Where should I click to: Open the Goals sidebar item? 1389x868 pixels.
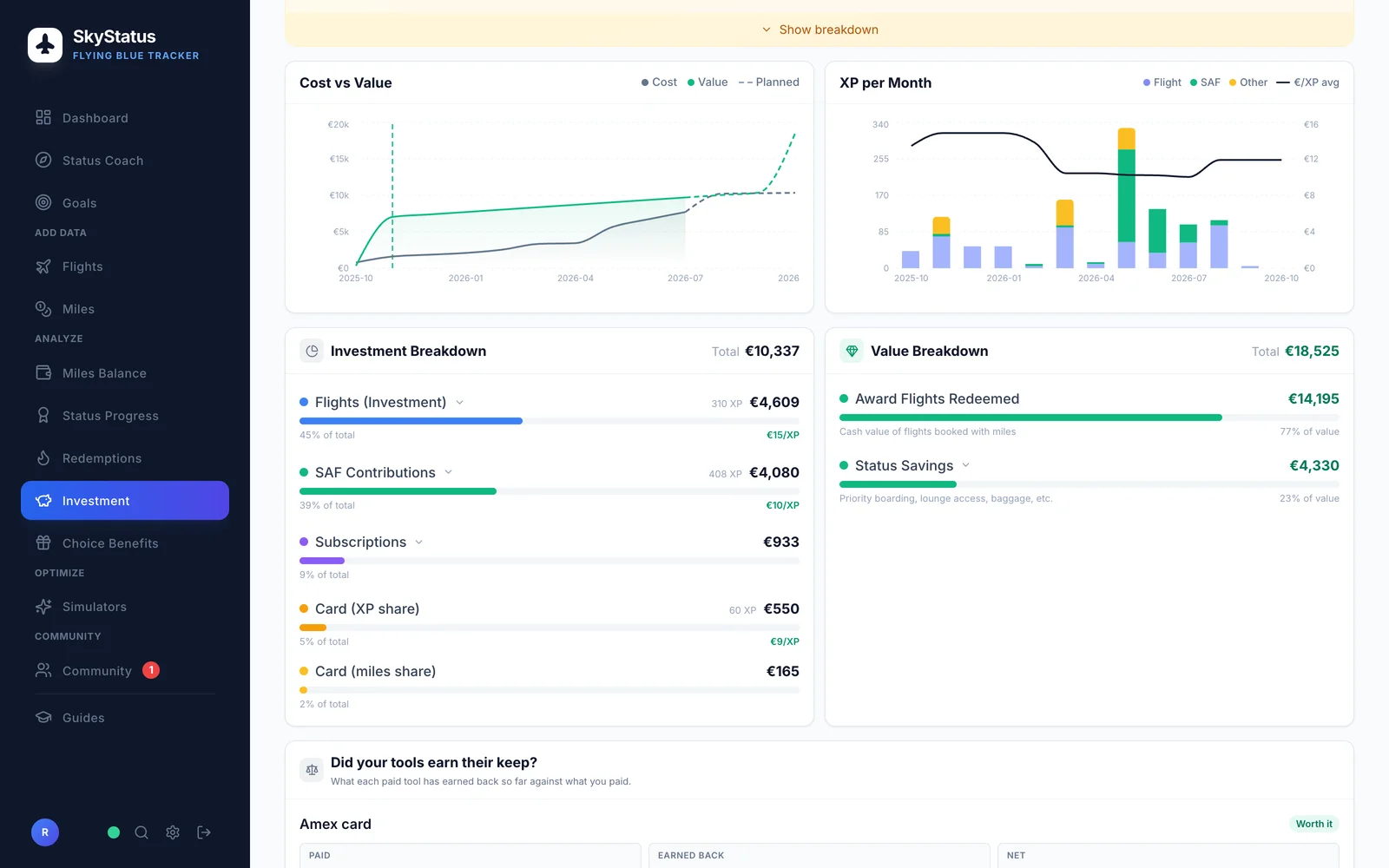[125, 203]
